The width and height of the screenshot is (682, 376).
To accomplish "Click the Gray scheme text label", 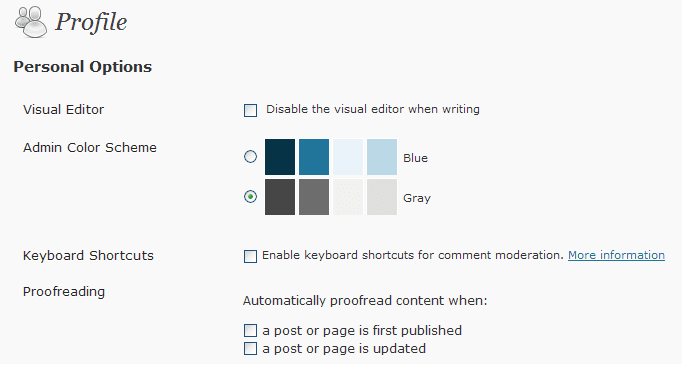I will click(x=417, y=198).
